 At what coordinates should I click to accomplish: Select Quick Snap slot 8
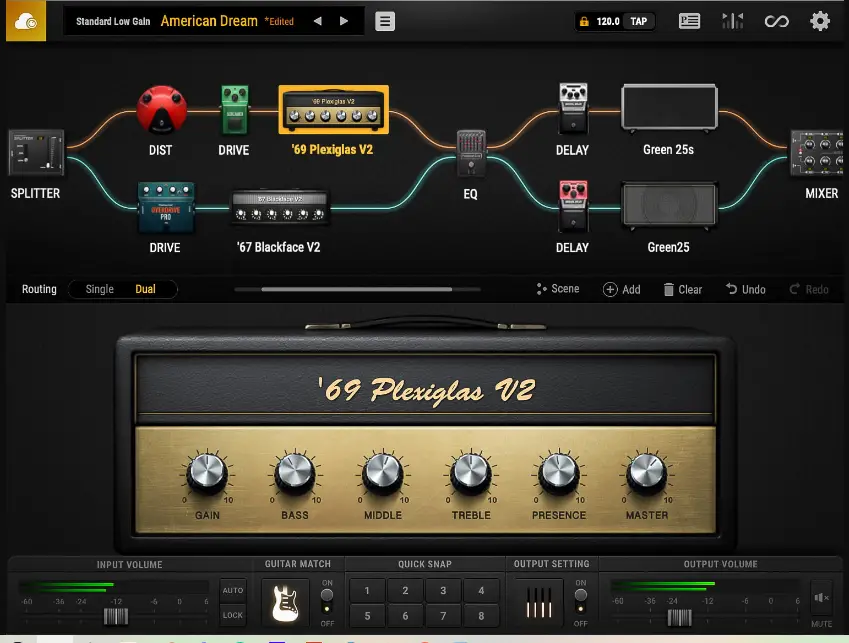(x=481, y=616)
